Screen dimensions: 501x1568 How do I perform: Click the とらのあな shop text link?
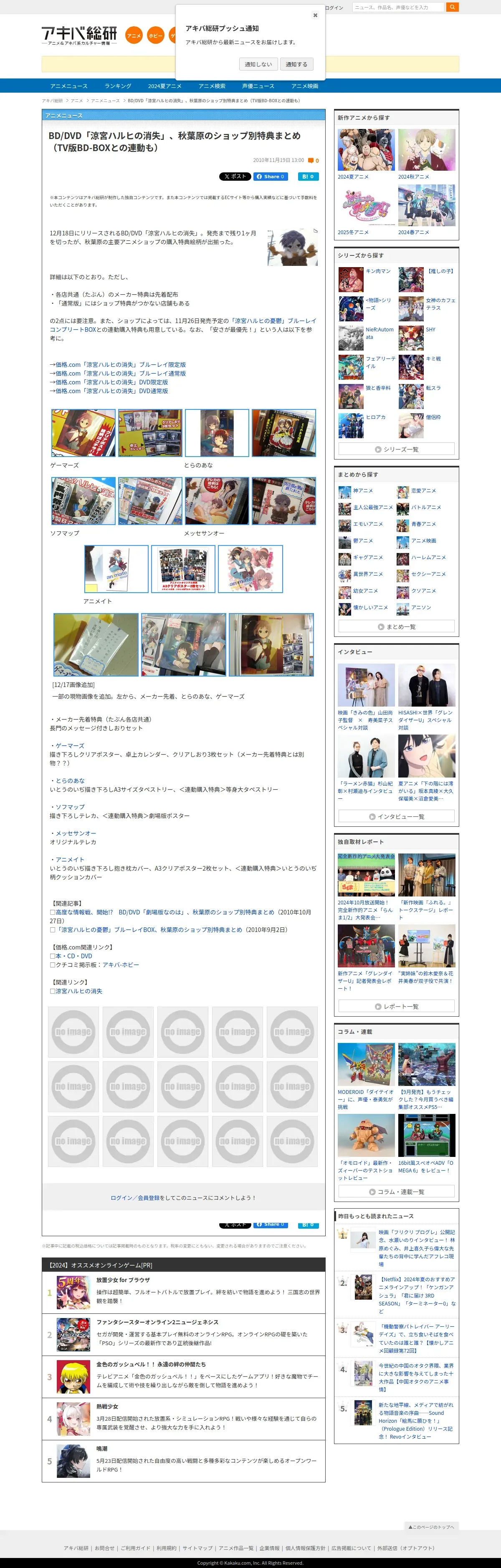point(70,780)
